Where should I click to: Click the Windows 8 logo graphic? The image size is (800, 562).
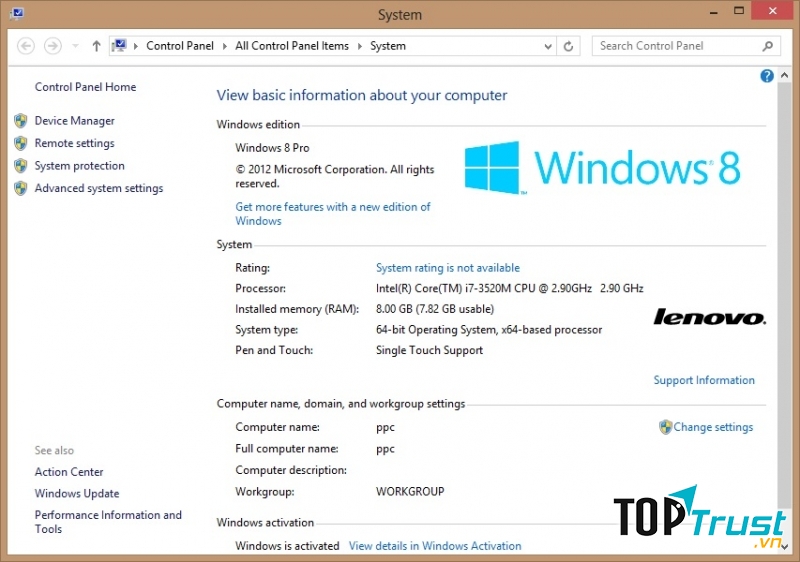coord(602,167)
